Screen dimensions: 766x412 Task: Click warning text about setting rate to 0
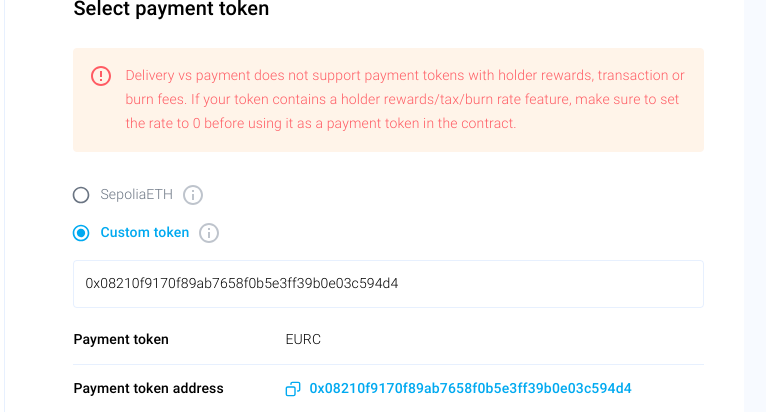coord(320,124)
